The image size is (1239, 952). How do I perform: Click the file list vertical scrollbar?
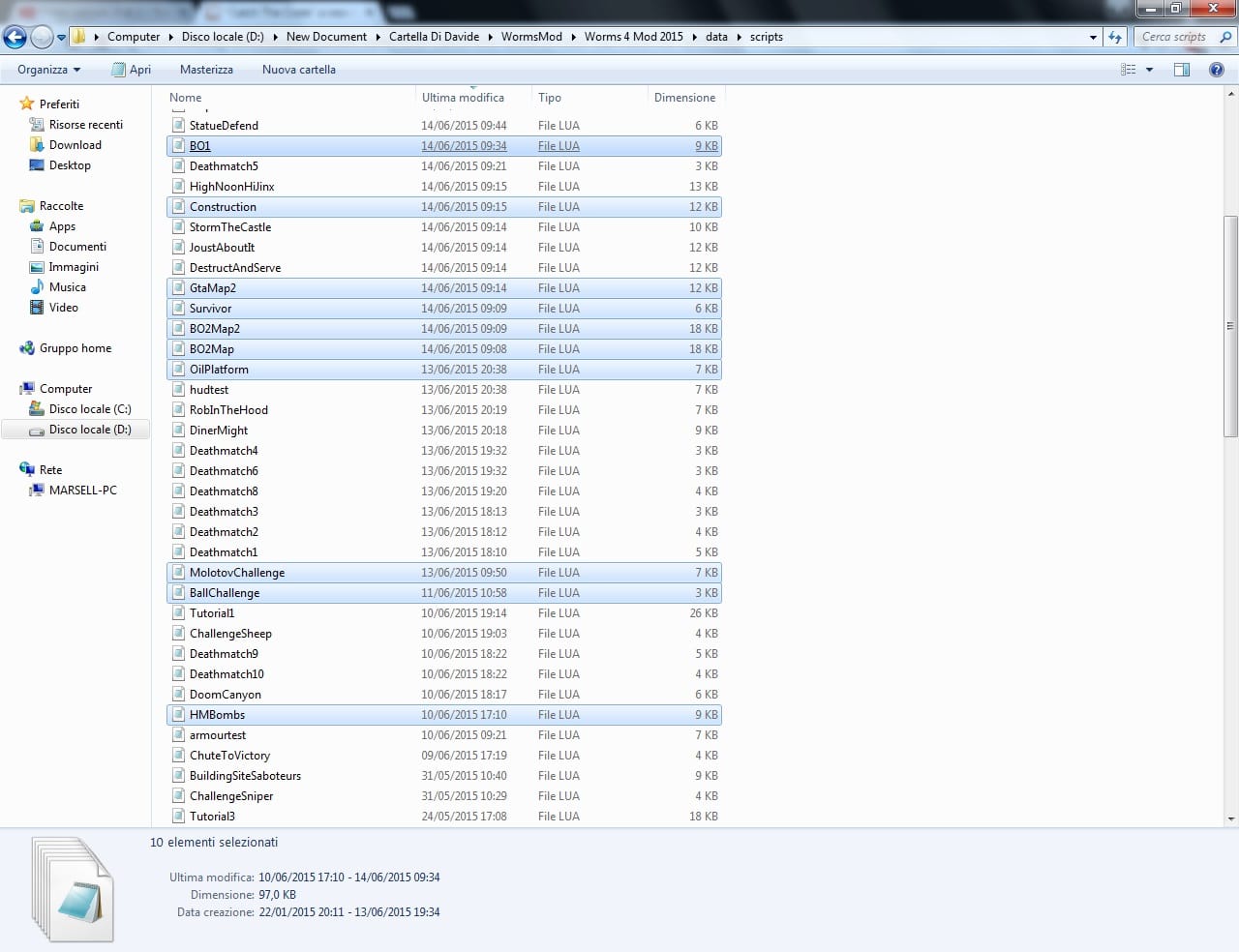coord(1231,326)
